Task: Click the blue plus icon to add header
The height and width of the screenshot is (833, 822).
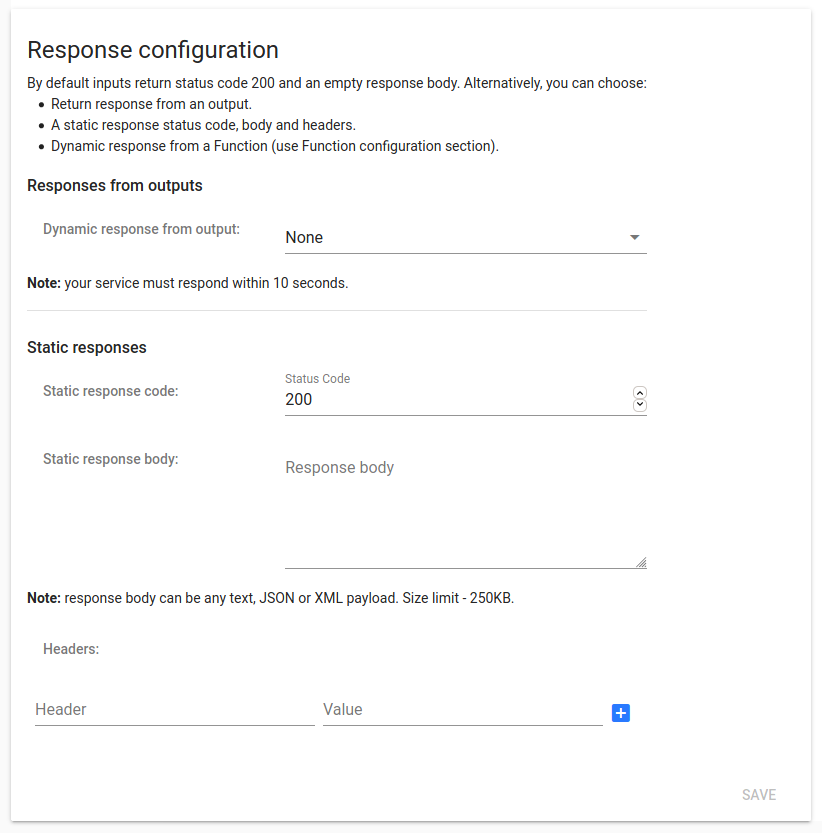Action: [x=621, y=712]
